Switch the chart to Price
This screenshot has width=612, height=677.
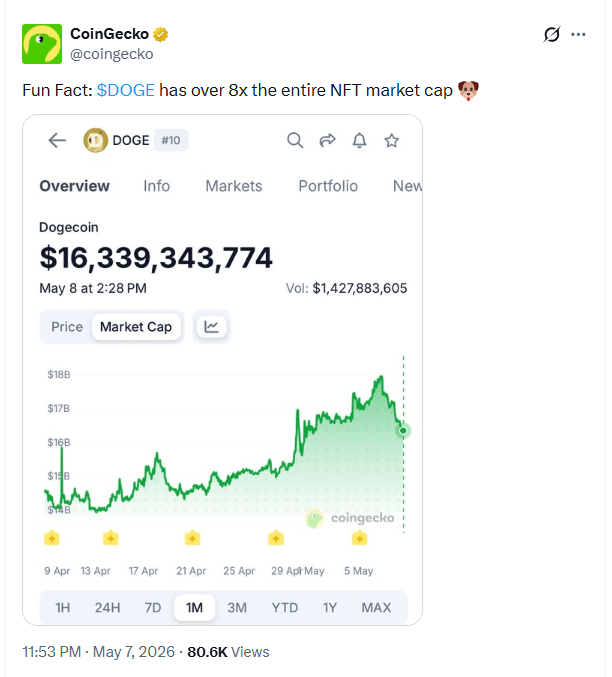(67, 327)
